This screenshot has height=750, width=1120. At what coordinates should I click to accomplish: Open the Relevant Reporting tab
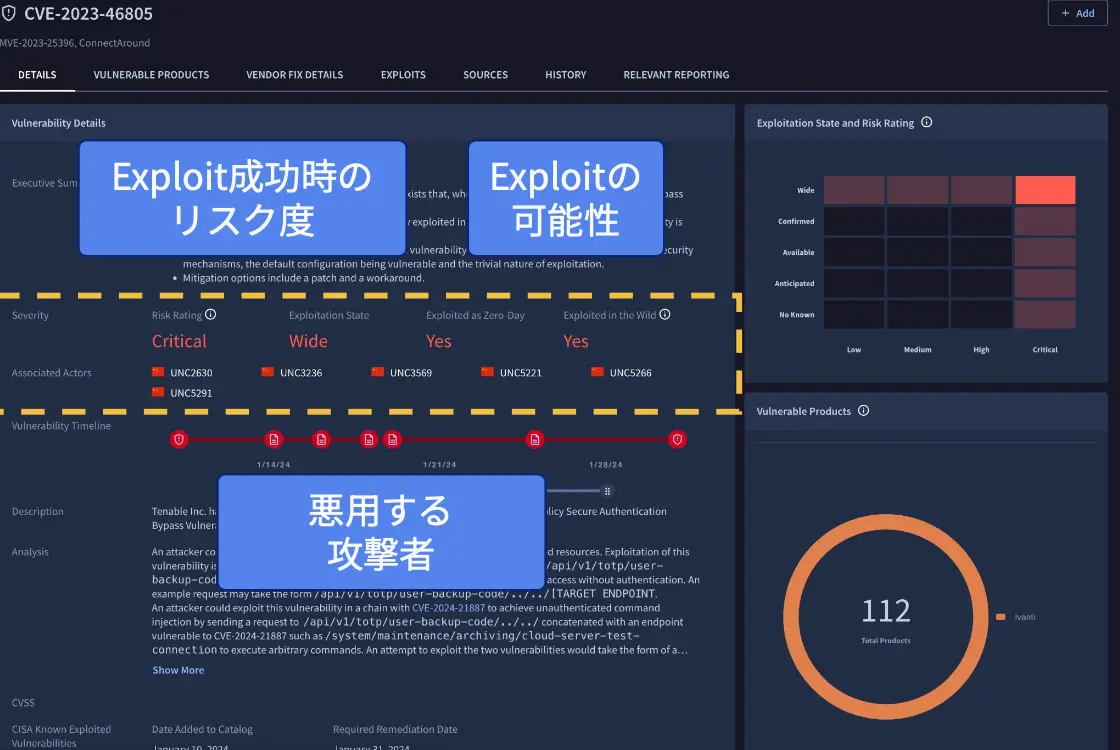point(676,75)
